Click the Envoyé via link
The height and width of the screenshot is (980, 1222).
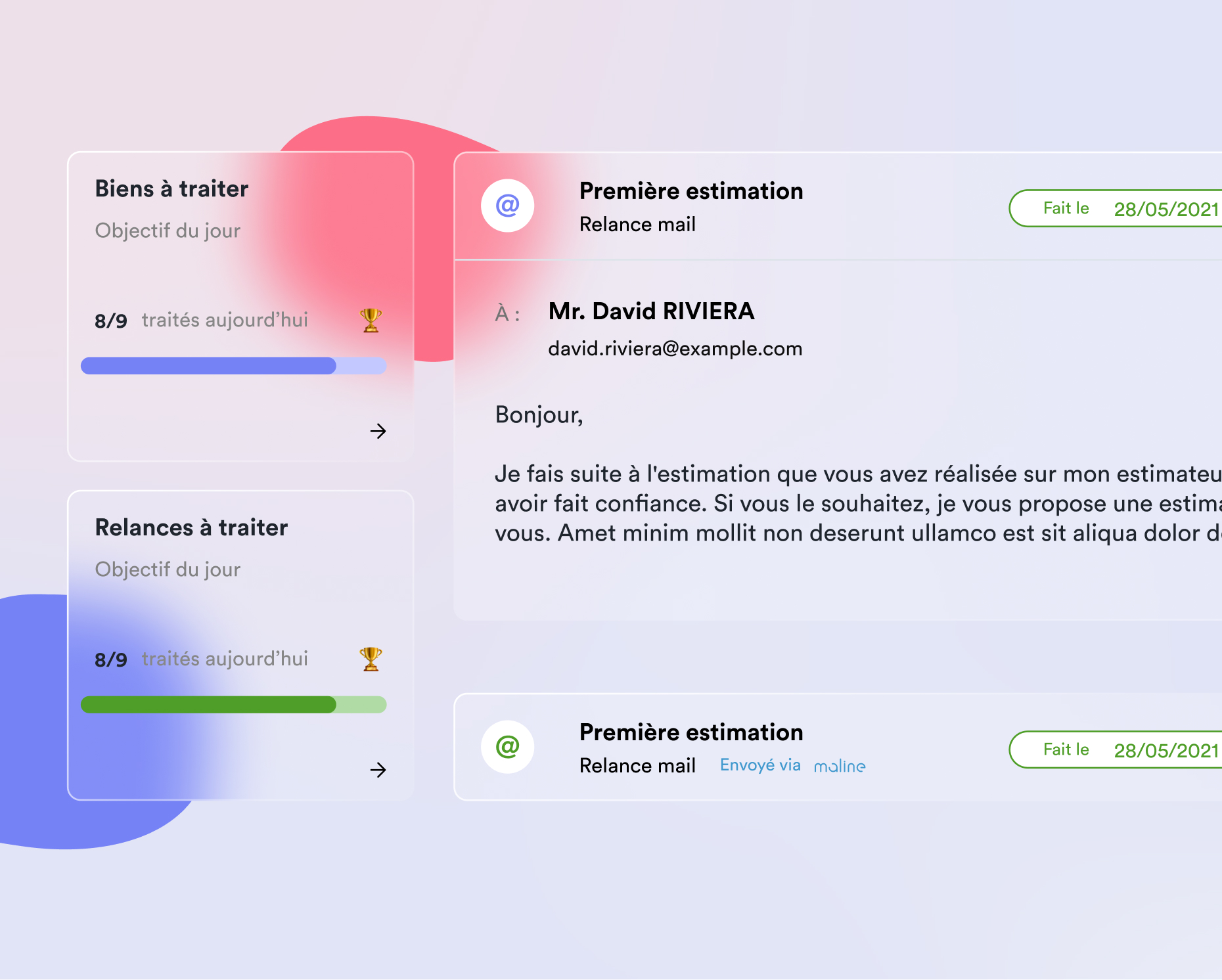pos(760,765)
